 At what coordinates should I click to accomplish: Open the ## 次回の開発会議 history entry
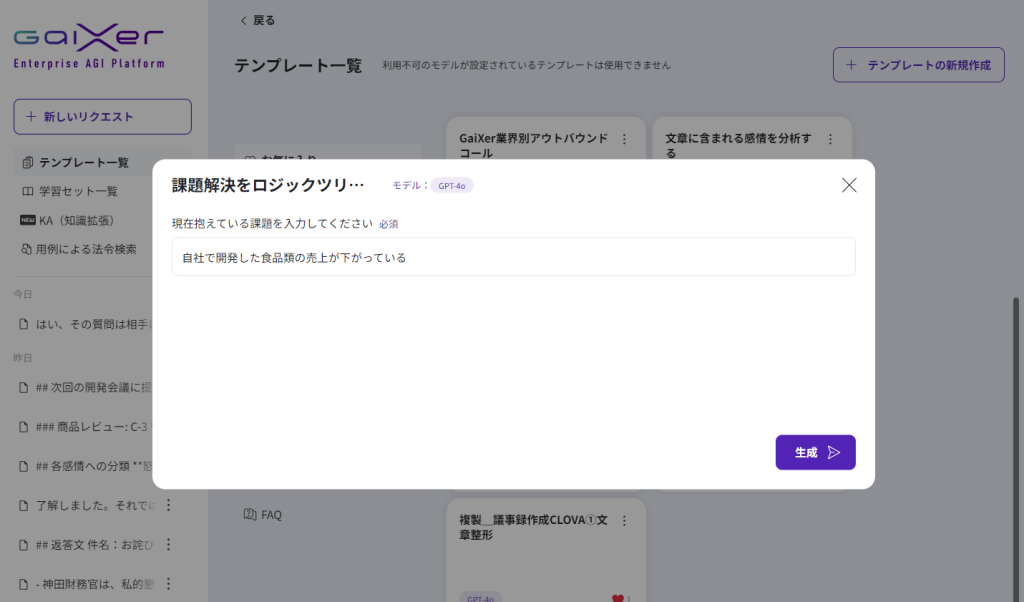[90, 387]
